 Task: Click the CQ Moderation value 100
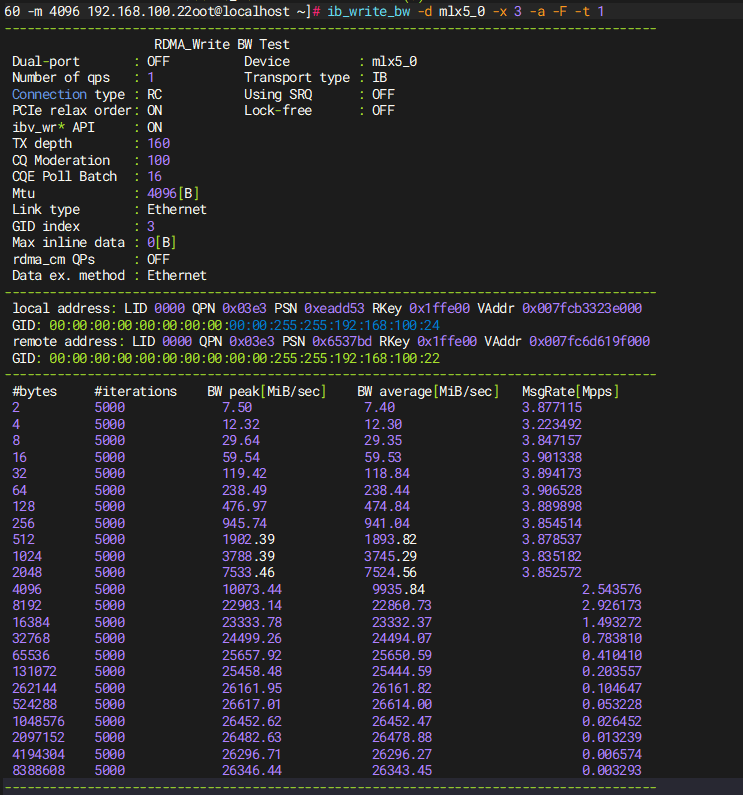pos(158,160)
